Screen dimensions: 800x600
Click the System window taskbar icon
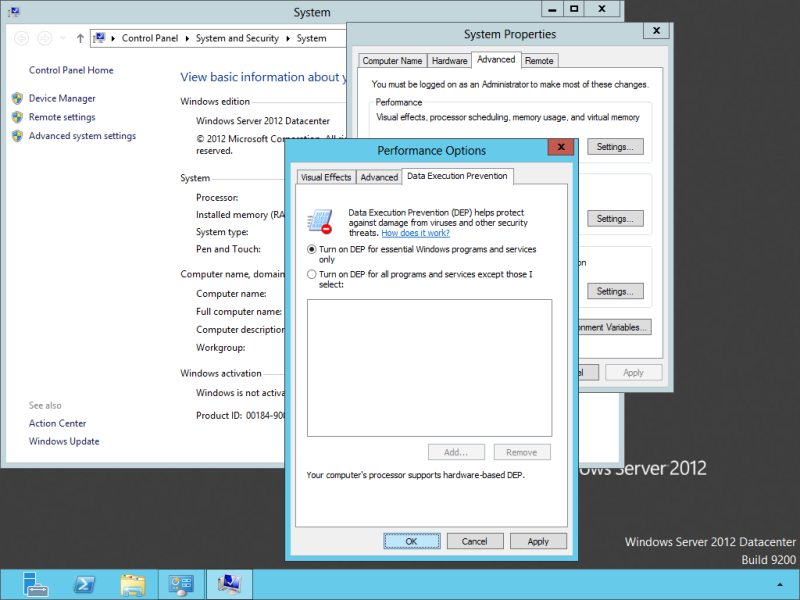(229, 585)
